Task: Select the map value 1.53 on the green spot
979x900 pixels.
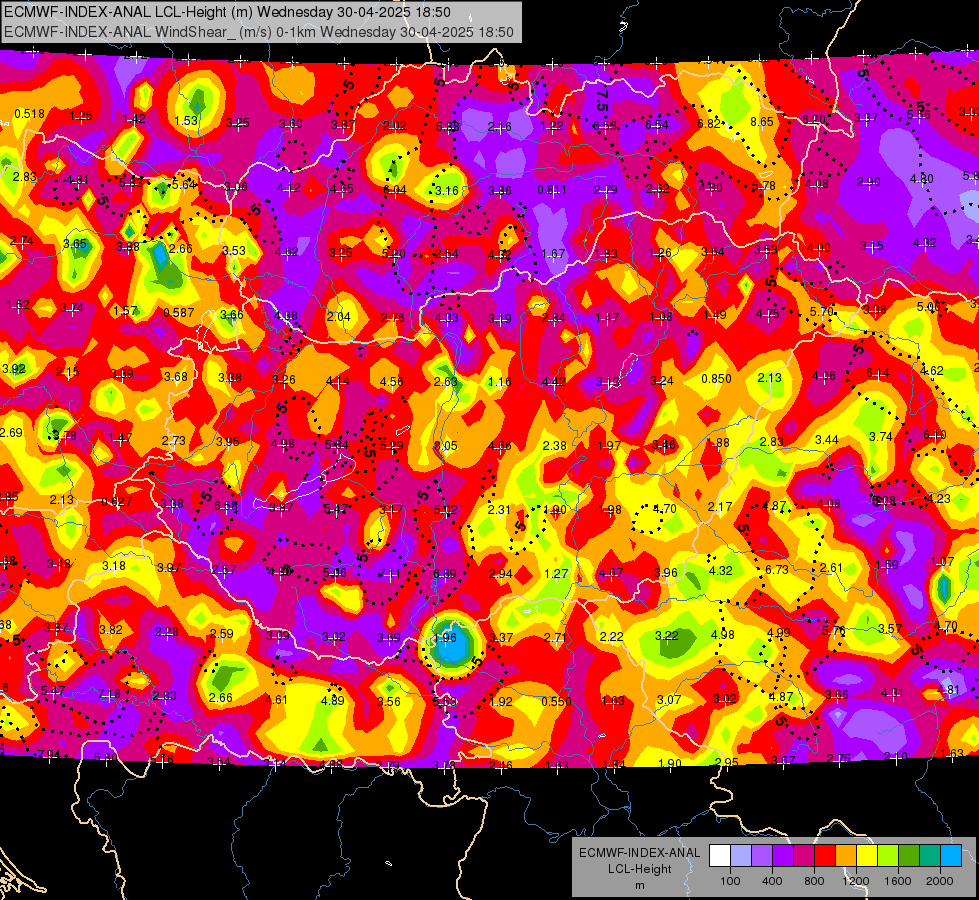Action: point(186,121)
